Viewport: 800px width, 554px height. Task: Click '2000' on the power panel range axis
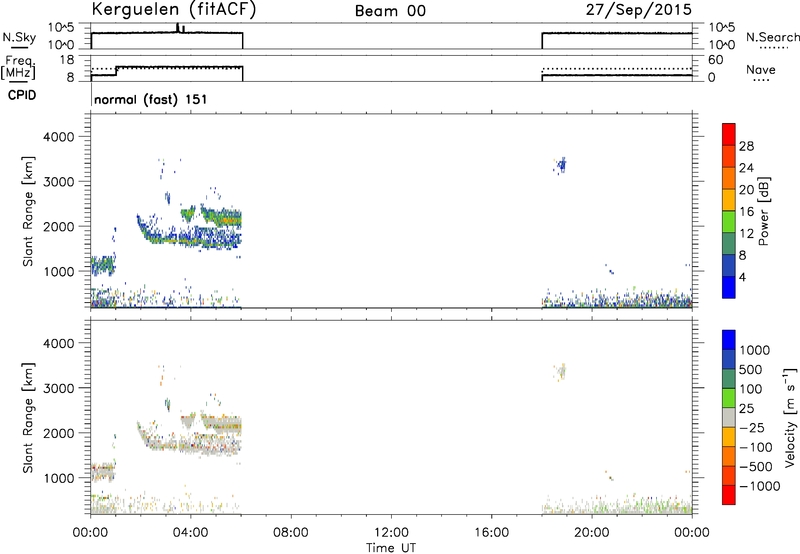tap(58, 226)
